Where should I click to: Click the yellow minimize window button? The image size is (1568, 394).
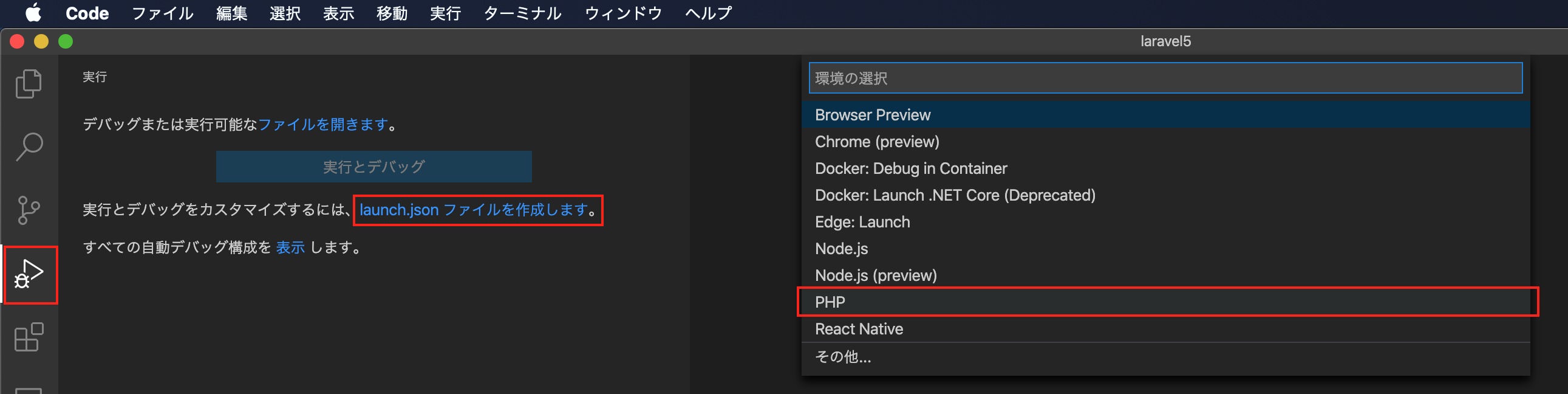coord(41,41)
